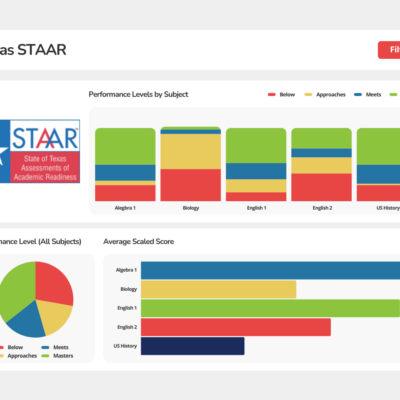Toggle Masters legend under pie chart
400x400 pixels.
click(57, 356)
